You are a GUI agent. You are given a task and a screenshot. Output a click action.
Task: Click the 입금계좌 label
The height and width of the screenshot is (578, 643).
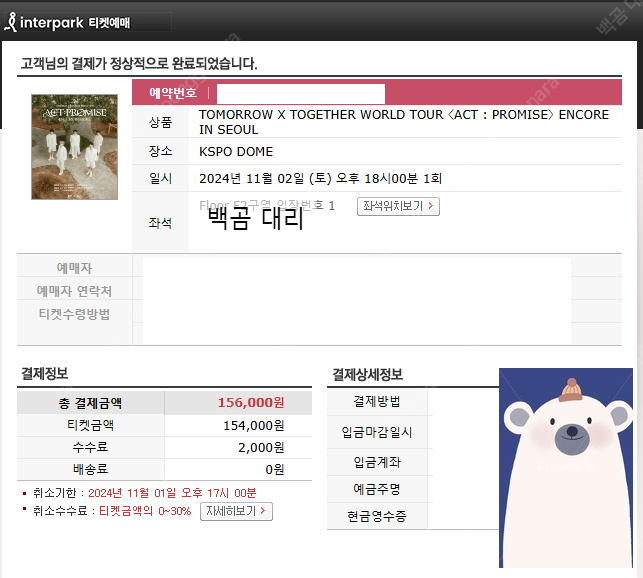[x=377, y=462]
